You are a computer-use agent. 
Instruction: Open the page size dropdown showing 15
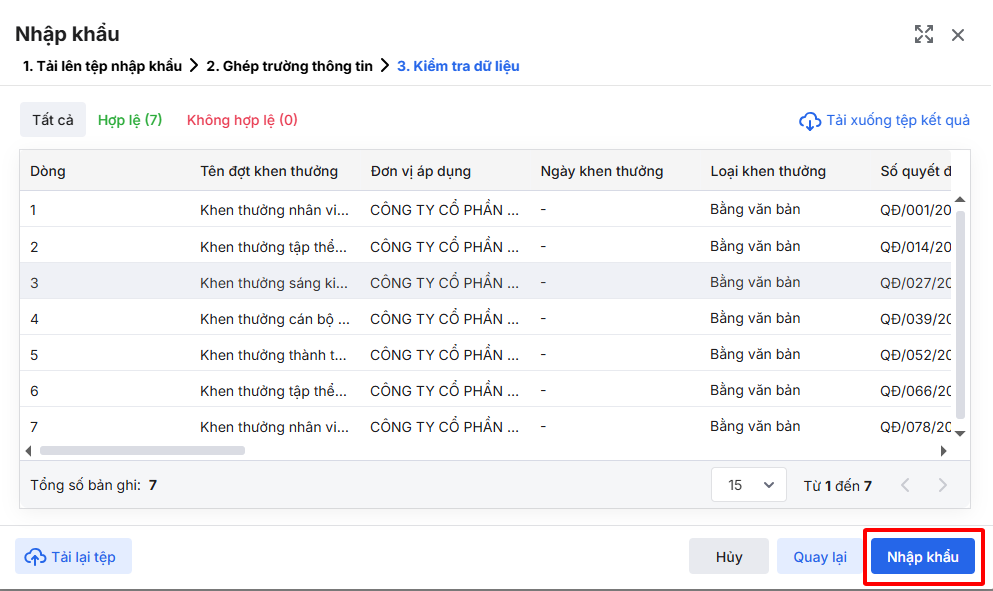749,485
